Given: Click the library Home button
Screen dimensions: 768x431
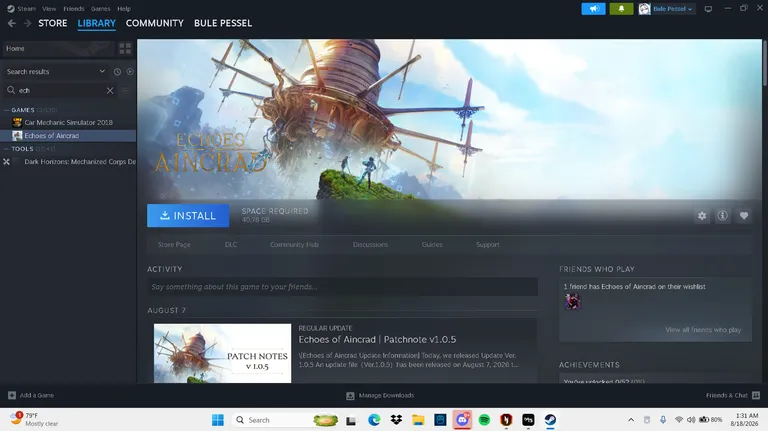Looking at the screenshot, I should click(58, 48).
